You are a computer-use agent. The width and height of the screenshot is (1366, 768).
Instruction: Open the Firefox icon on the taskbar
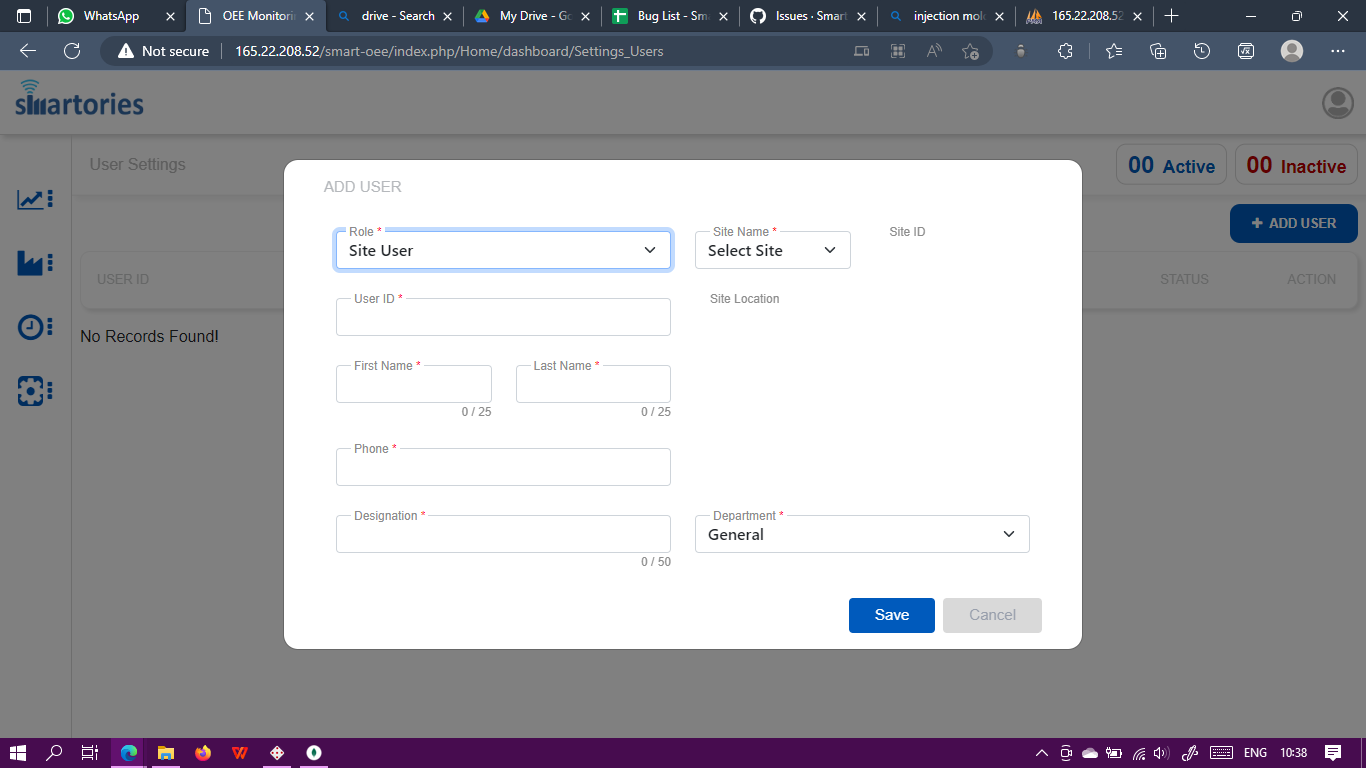(203, 752)
